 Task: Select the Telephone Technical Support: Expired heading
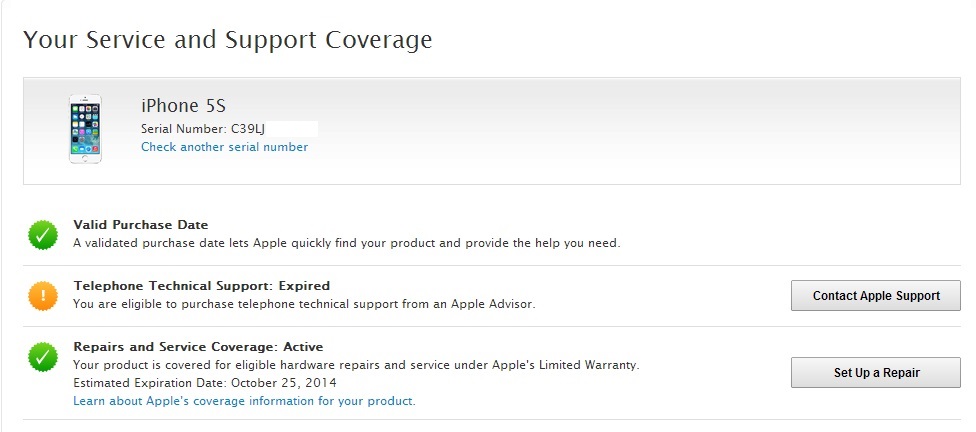tap(201, 286)
